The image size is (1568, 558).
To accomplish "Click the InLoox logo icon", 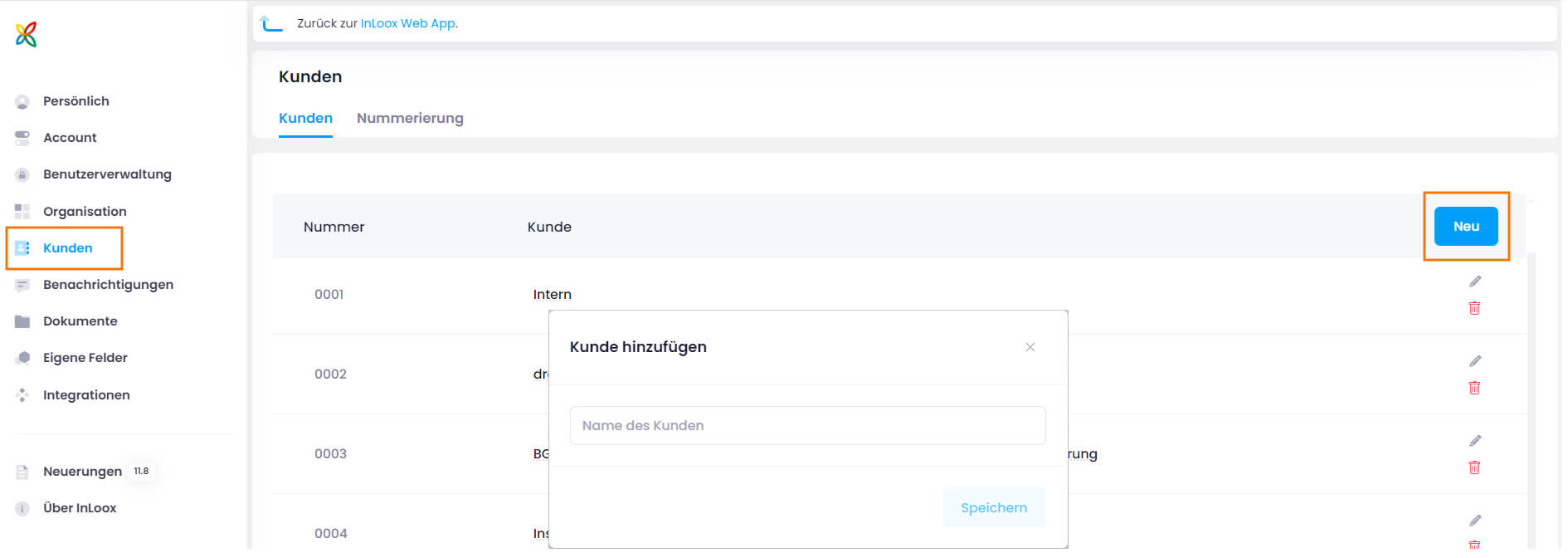I will click(27, 34).
